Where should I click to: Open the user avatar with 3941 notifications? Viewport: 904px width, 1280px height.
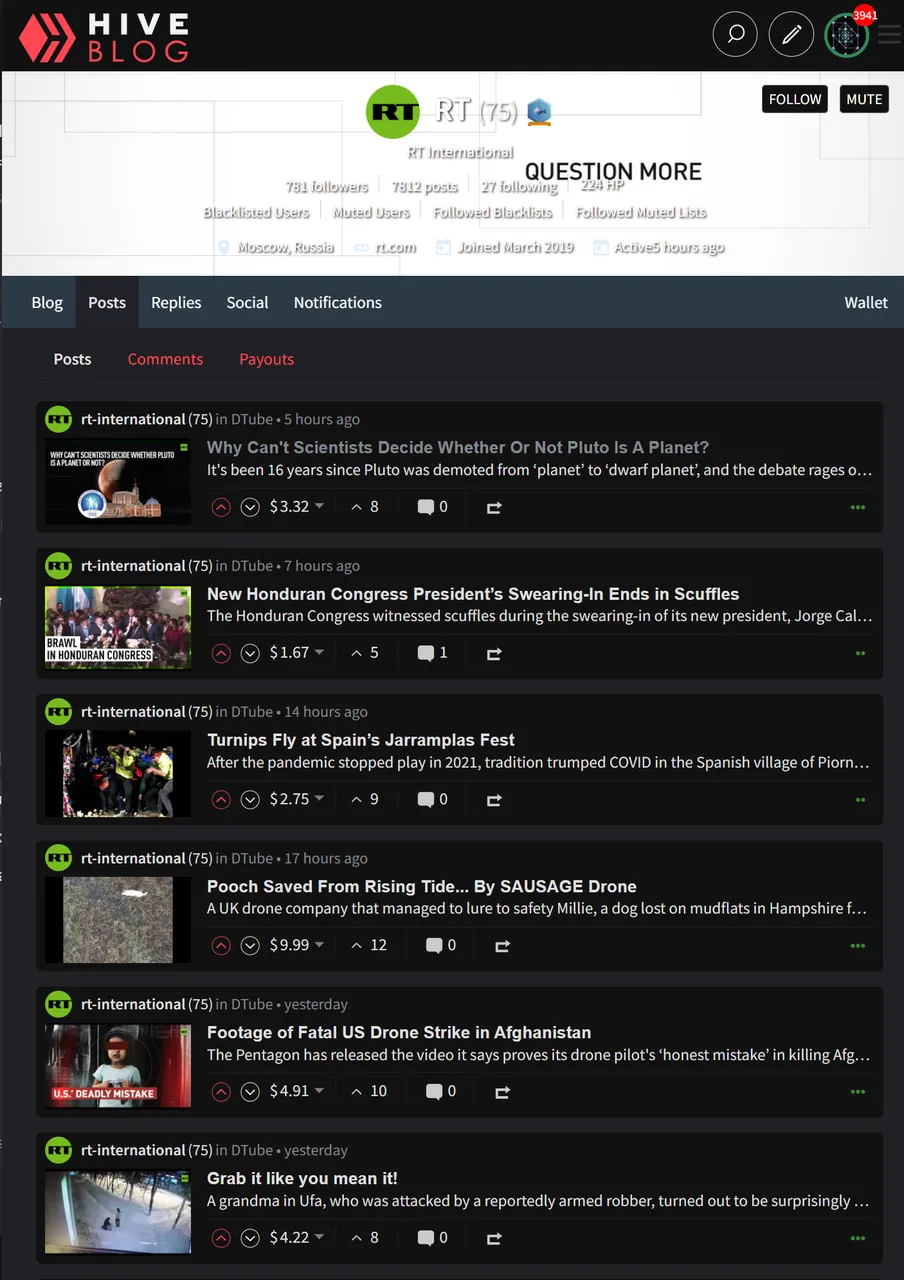[846, 35]
